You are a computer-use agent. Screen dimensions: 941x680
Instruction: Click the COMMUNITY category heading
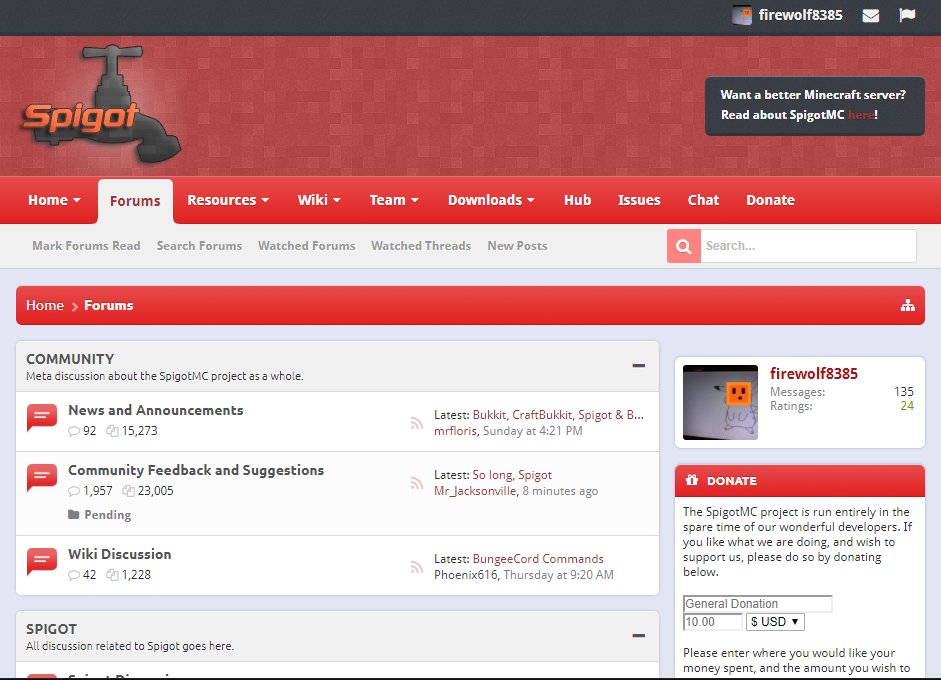pyautogui.click(x=70, y=359)
